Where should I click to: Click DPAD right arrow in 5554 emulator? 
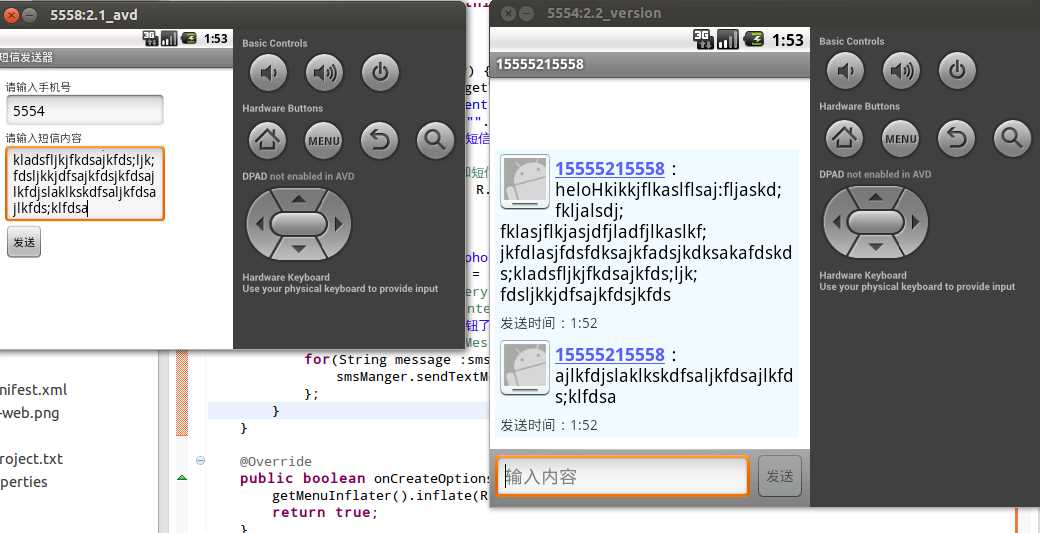coord(916,222)
